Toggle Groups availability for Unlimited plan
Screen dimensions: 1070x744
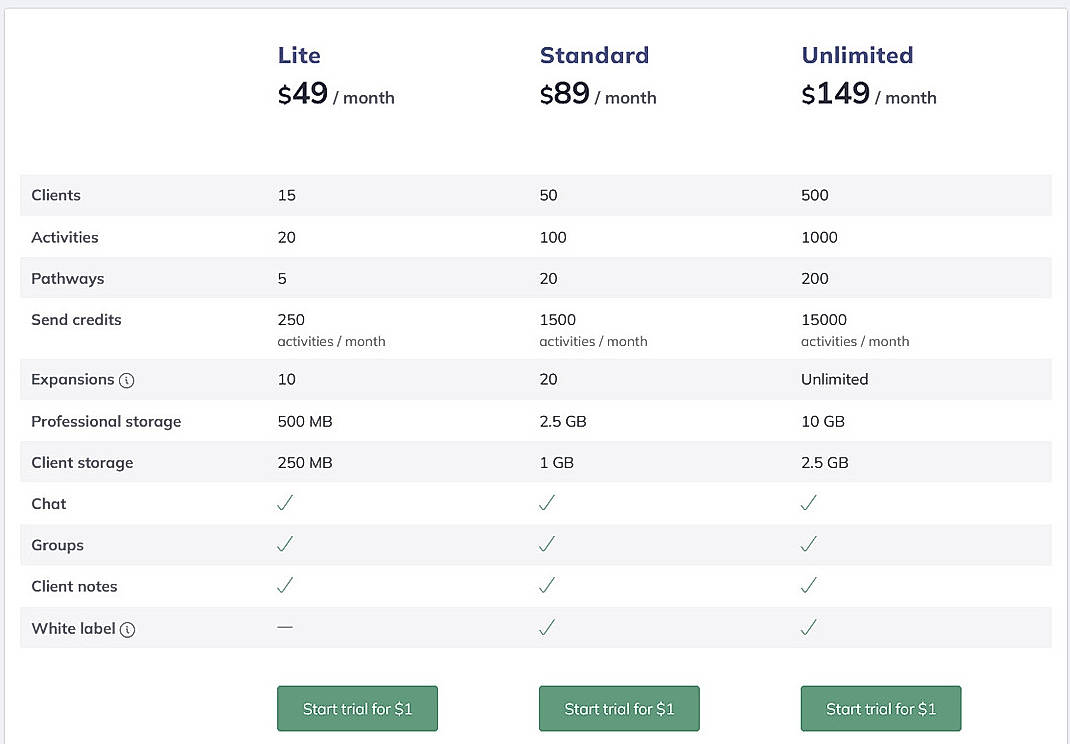808,545
